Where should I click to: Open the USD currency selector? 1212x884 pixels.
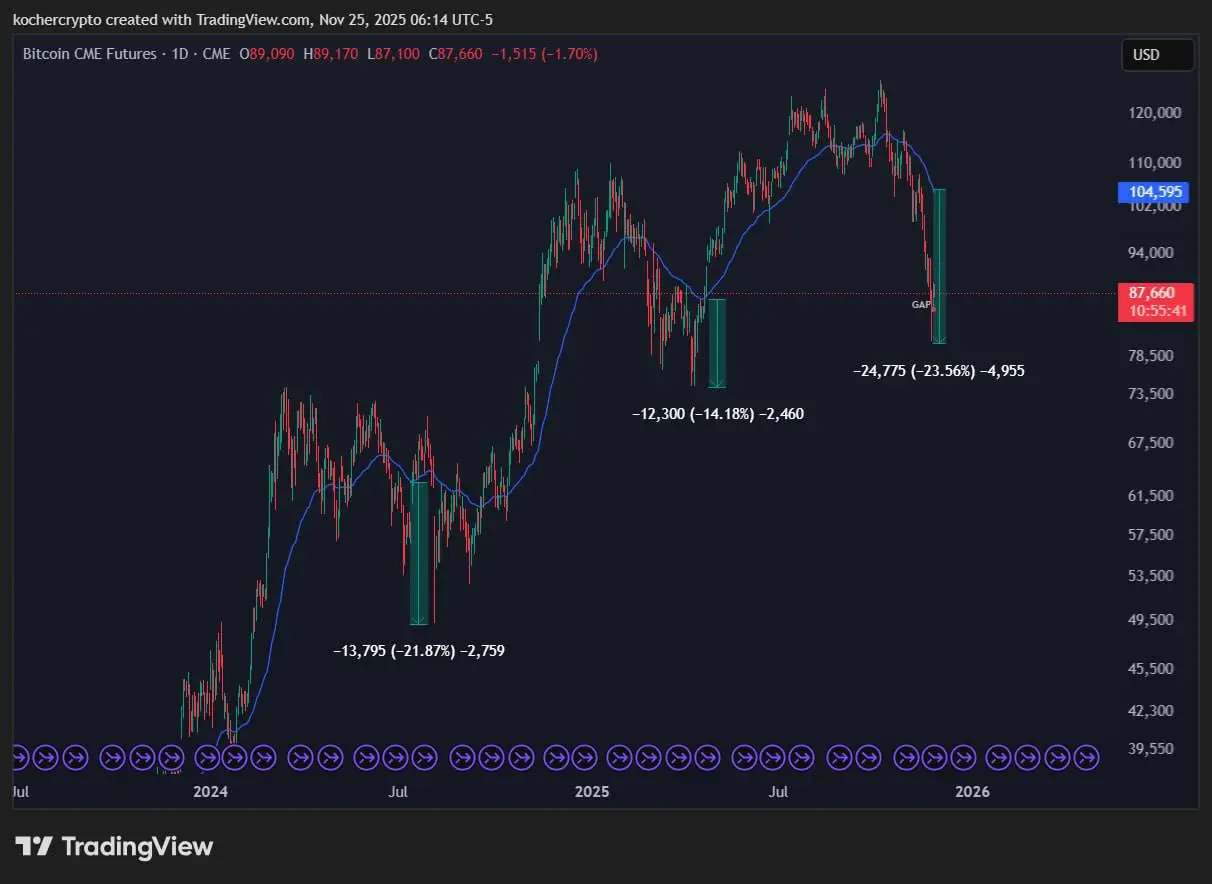point(1157,55)
